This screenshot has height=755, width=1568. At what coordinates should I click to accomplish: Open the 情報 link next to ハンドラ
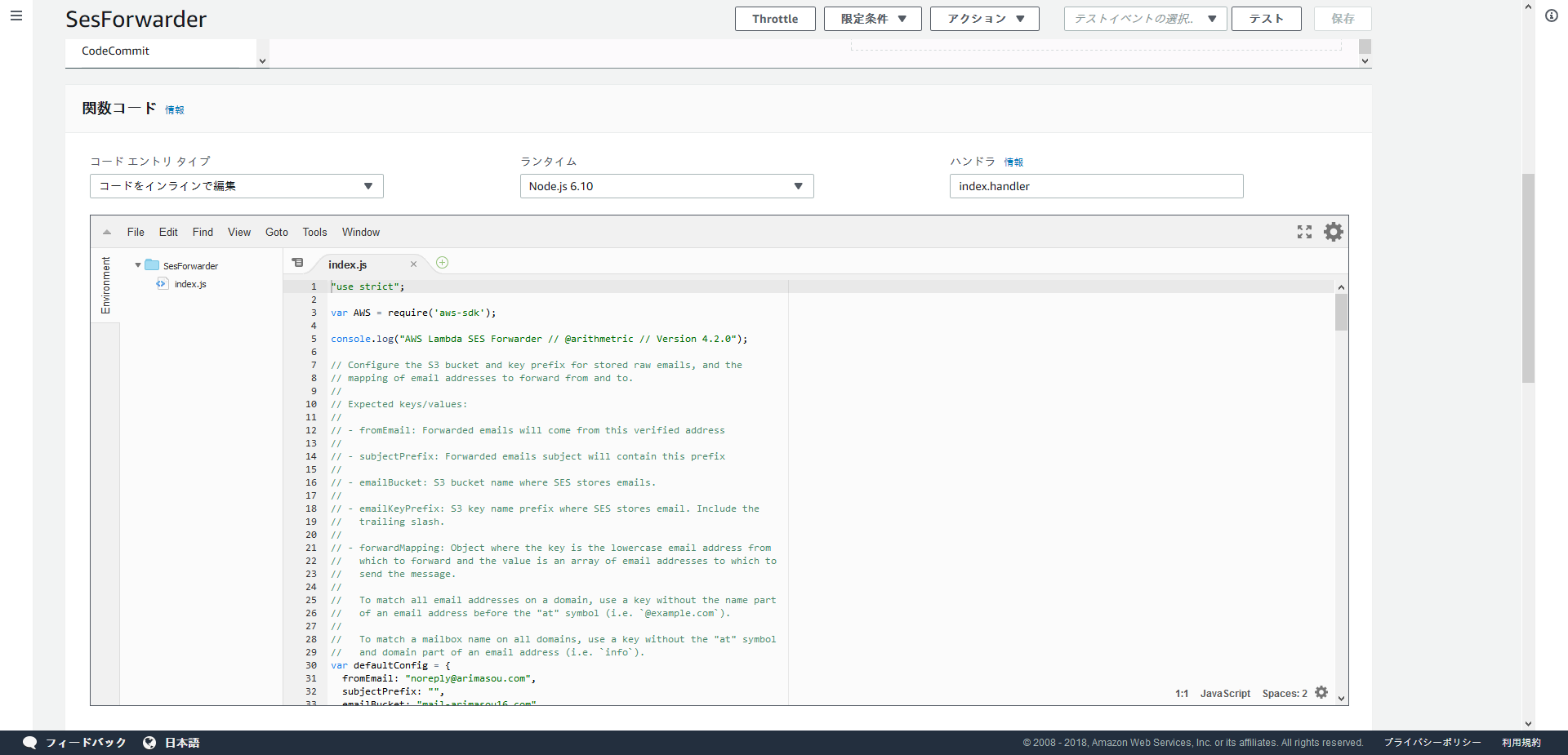[x=1013, y=162]
